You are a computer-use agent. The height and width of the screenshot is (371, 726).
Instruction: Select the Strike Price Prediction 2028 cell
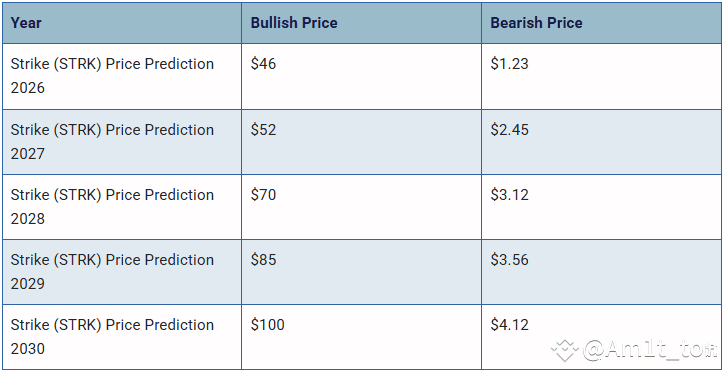(x=122, y=207)
